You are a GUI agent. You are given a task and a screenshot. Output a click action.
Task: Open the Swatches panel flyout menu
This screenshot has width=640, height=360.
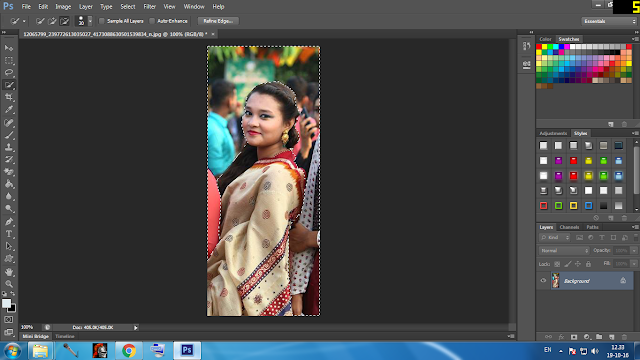(635, 39)
